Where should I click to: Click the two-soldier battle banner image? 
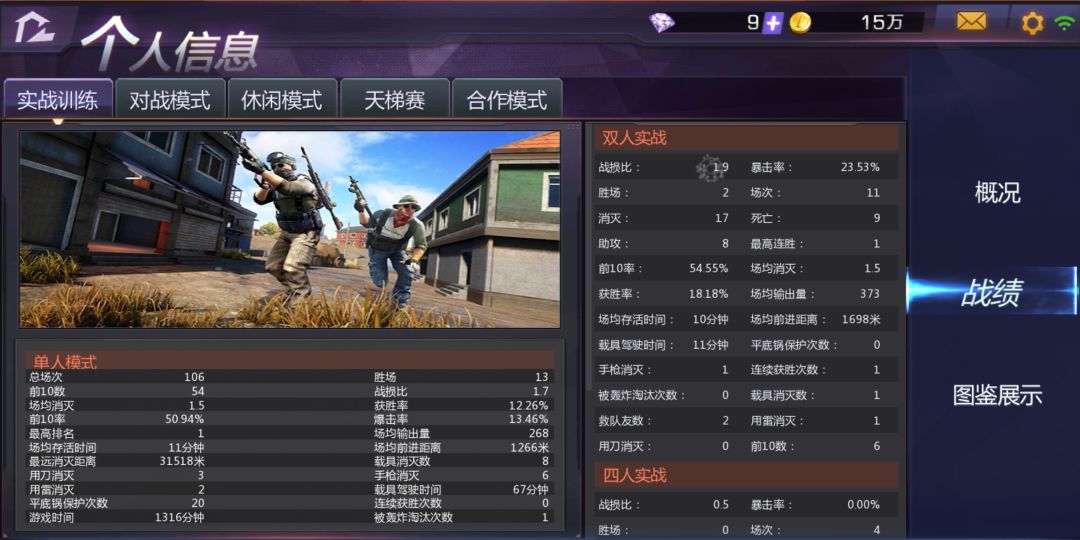289,229
